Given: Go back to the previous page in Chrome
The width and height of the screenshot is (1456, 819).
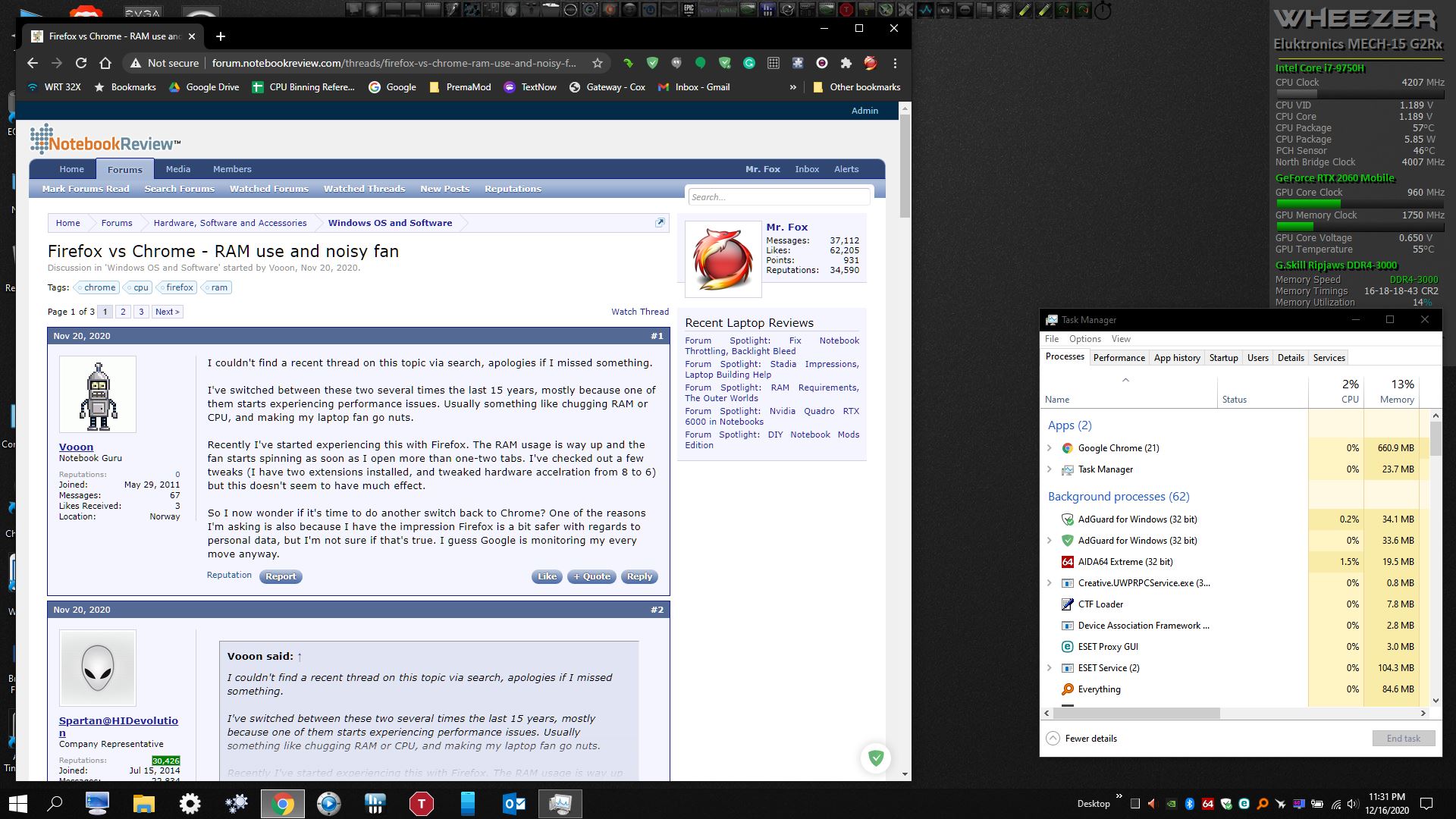Looking at the screenshot, I should 32,63.
